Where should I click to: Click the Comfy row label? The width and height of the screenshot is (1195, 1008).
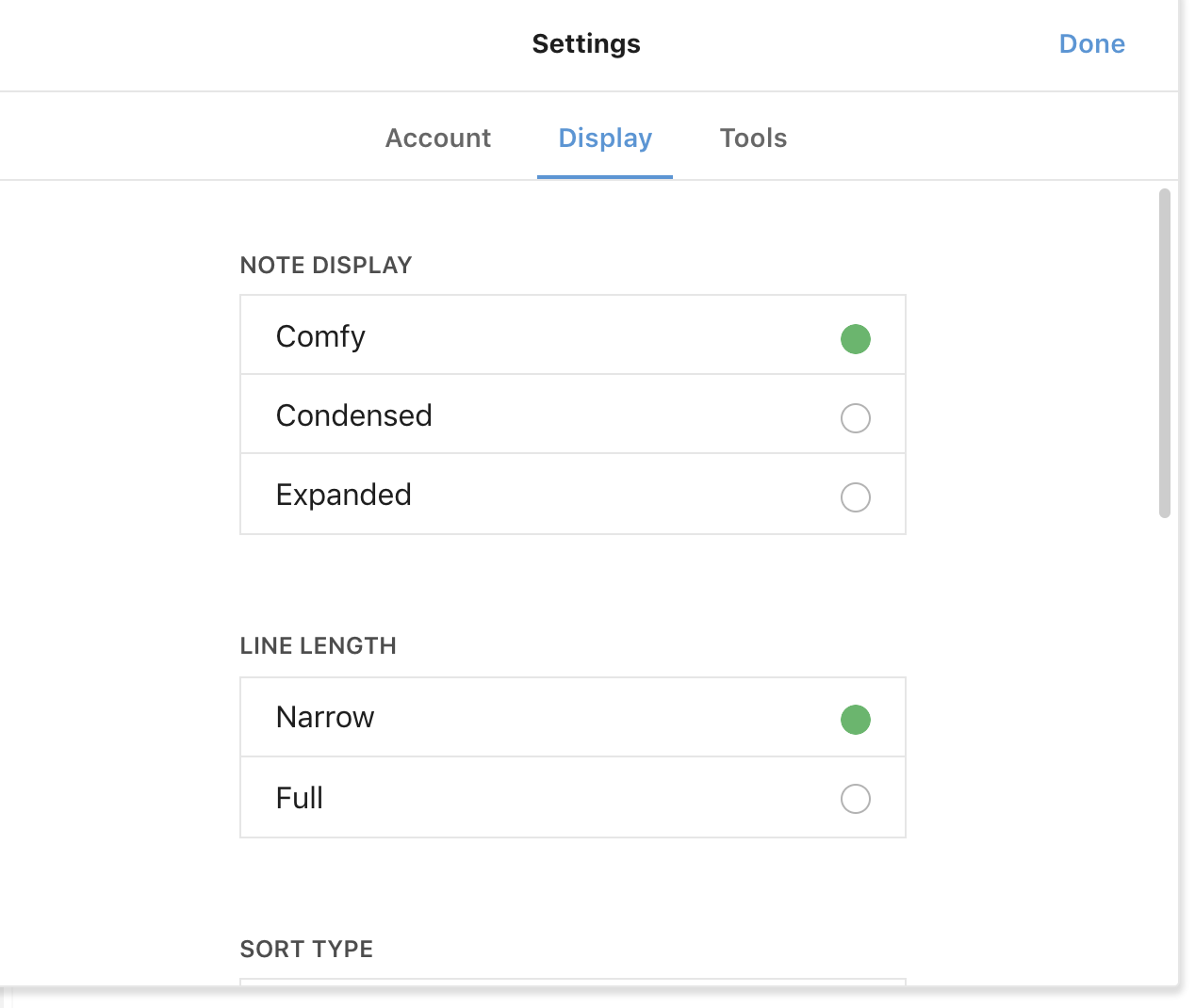pos(320,336)
